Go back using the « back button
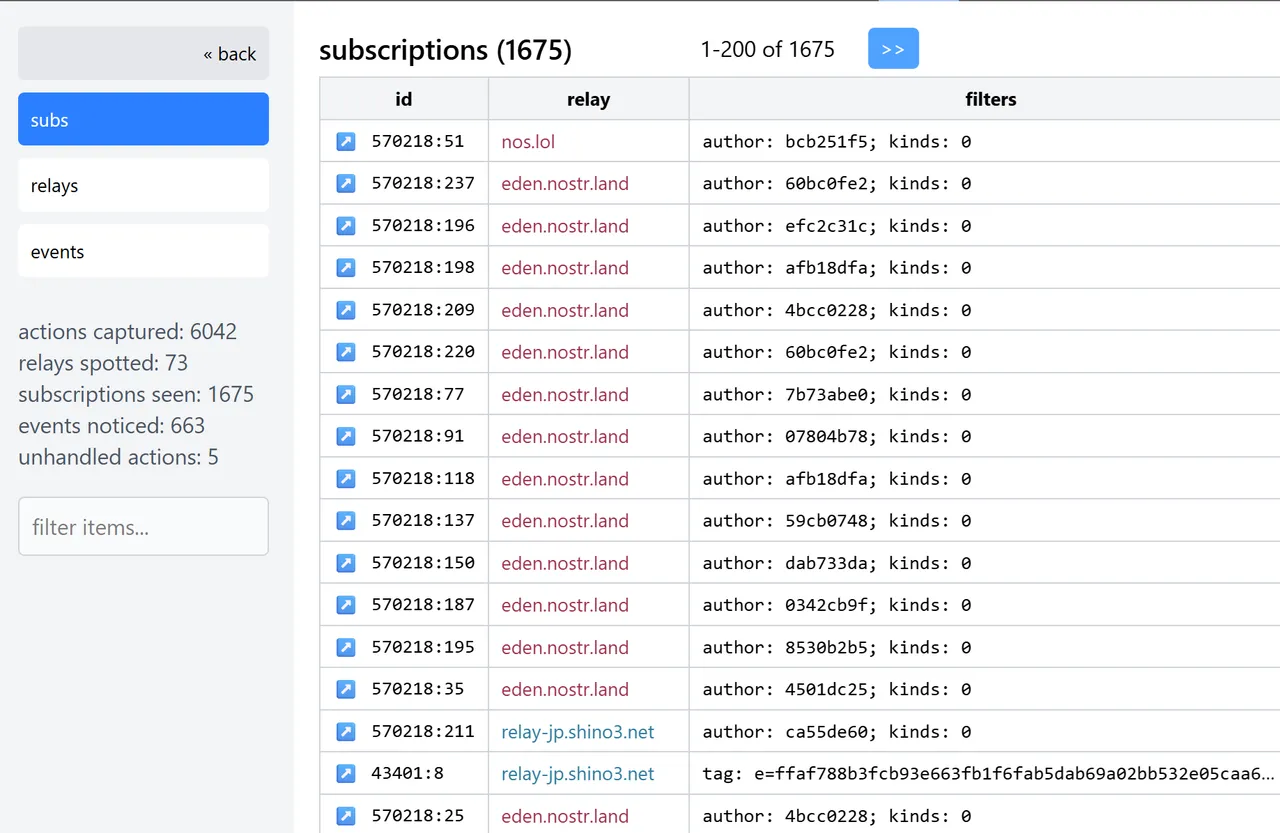This screenshot has height=833, width=1280. click(143, 54)
